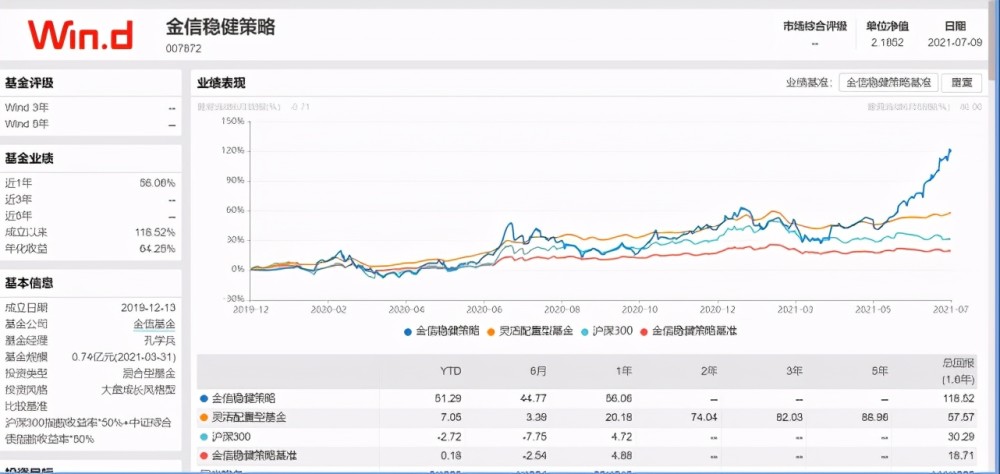
Task: Open the 金信基金 fund company link
Action: (x=154, y=324)
